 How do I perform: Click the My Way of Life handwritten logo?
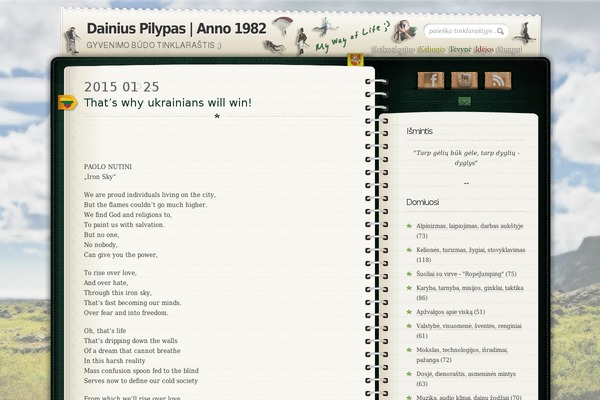(x=352, y=37)
